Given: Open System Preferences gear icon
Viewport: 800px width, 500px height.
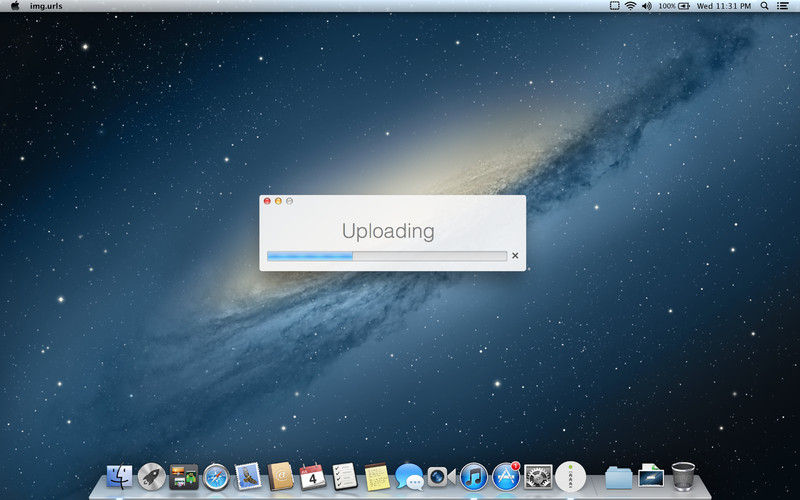Looking at the screenshot, I should point(538,477).
